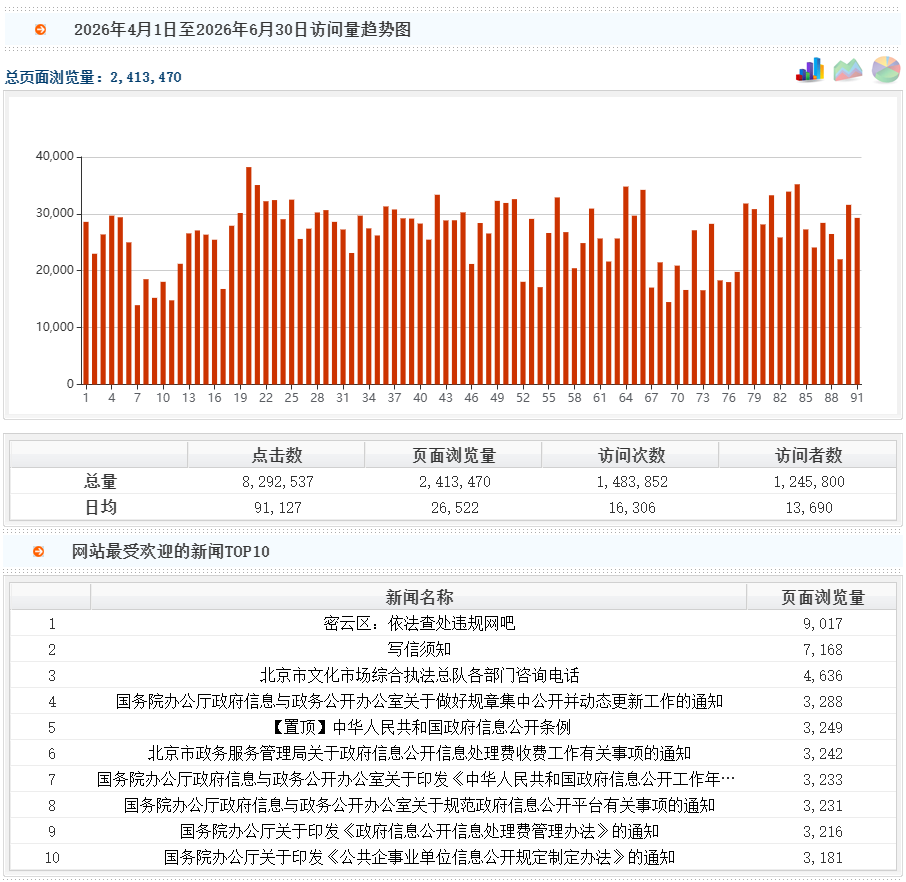Click the 页面浏览量 header in the summary table

click(454, 455)
